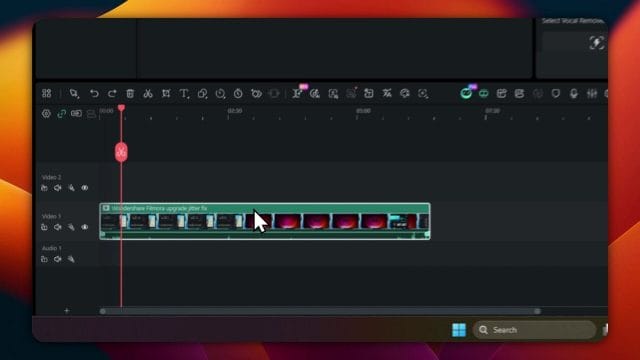Viewport: 640px width, 360px height.
Task: Click the red playhead scissors split button
Action: coord(121,152)
